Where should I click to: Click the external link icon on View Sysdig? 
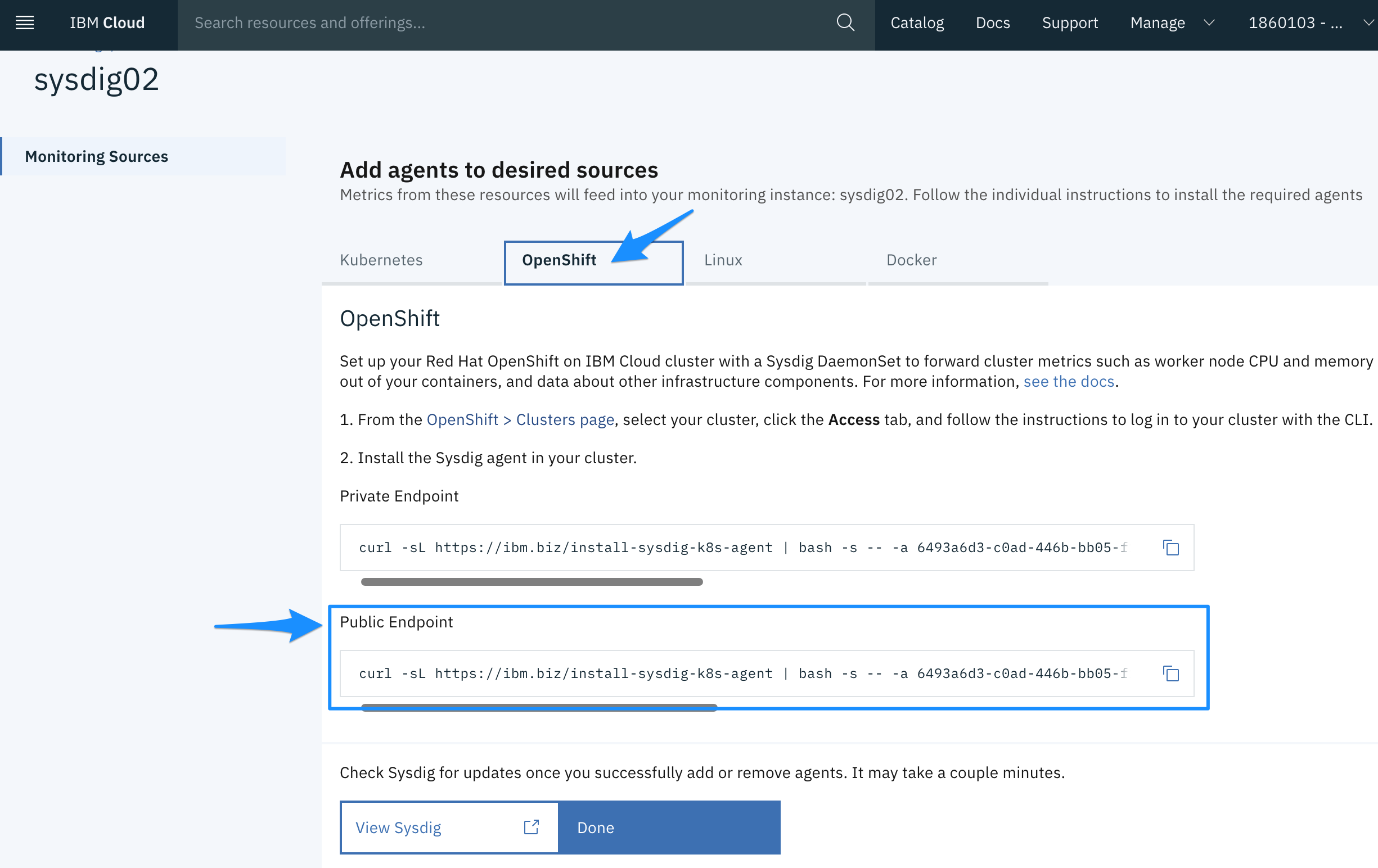531,827
